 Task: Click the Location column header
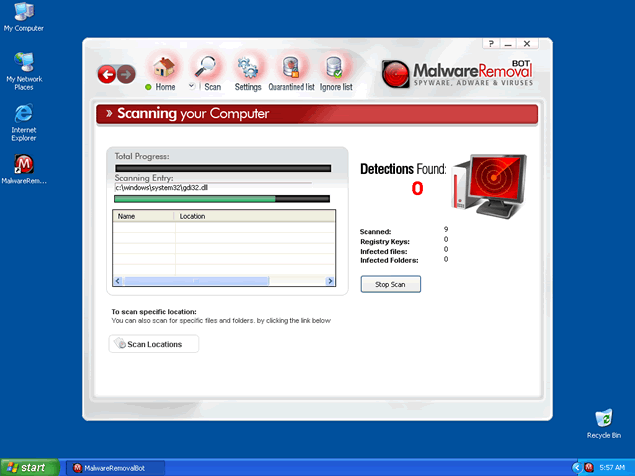click(x=250, y=216)
